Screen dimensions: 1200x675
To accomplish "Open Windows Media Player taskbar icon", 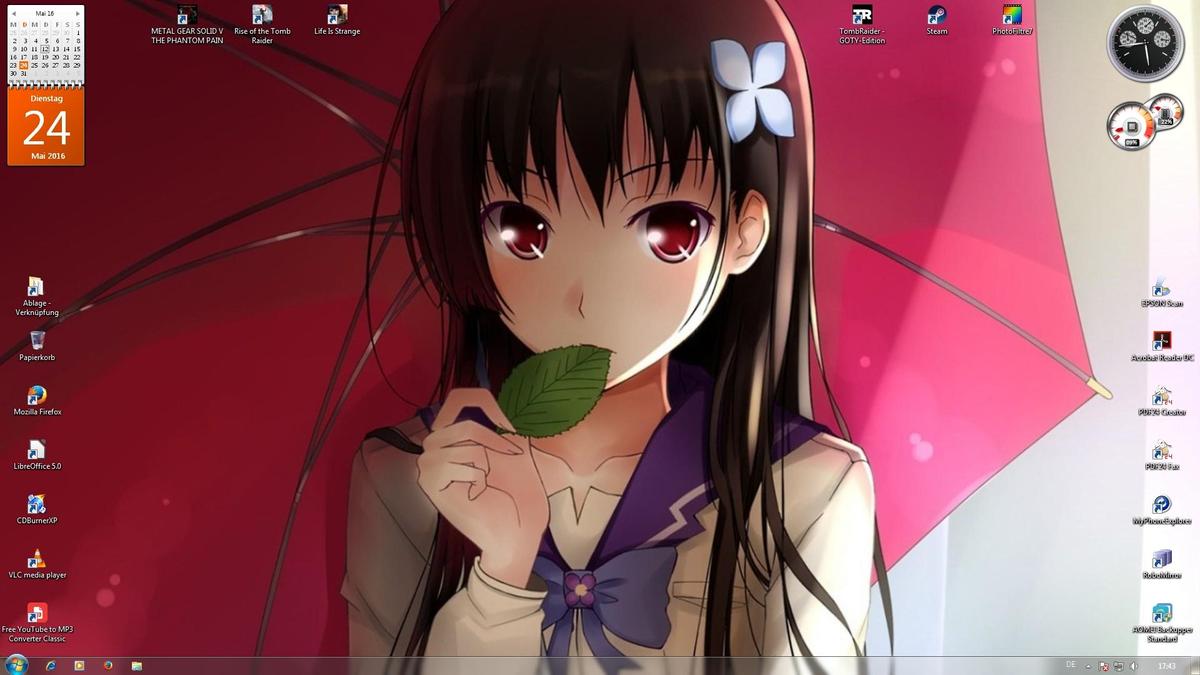I will [79, 665].
